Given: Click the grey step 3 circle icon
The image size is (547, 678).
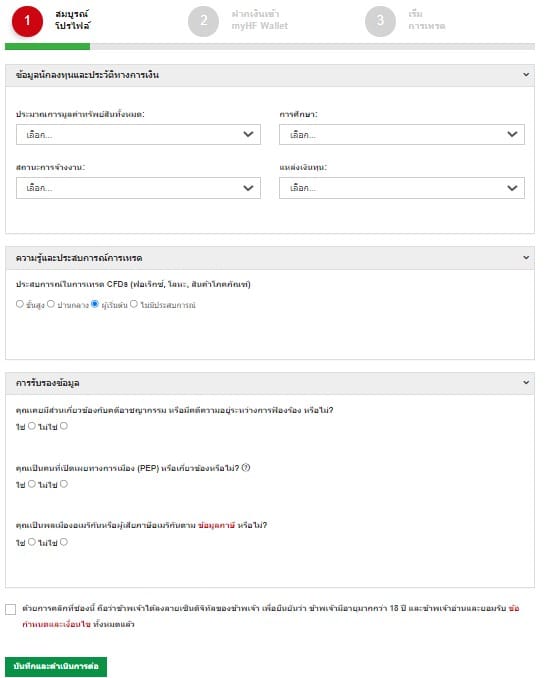Looking at the screenshot, I should tap(380, 21).
